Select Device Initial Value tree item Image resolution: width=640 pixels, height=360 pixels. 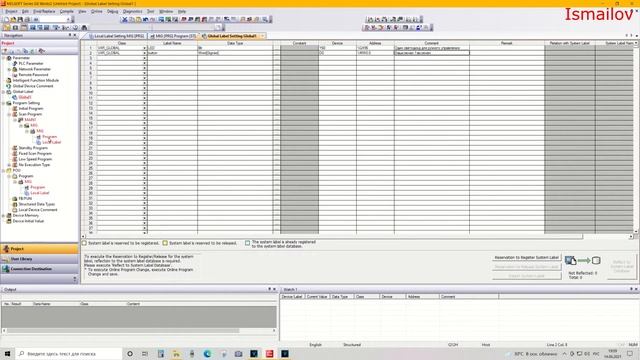(x=28, y=221)
